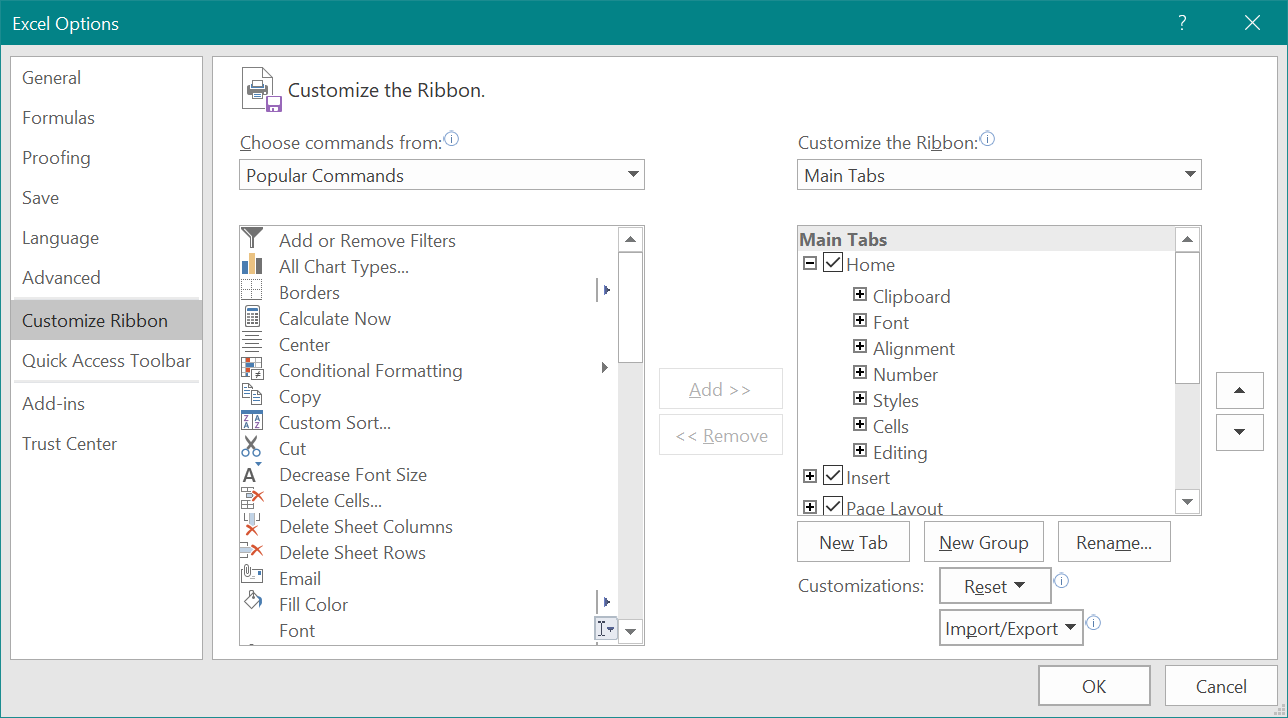Collapse the Home tab tree
The height and width of the screenshot is (718, 1288).
tap(810, 263)
